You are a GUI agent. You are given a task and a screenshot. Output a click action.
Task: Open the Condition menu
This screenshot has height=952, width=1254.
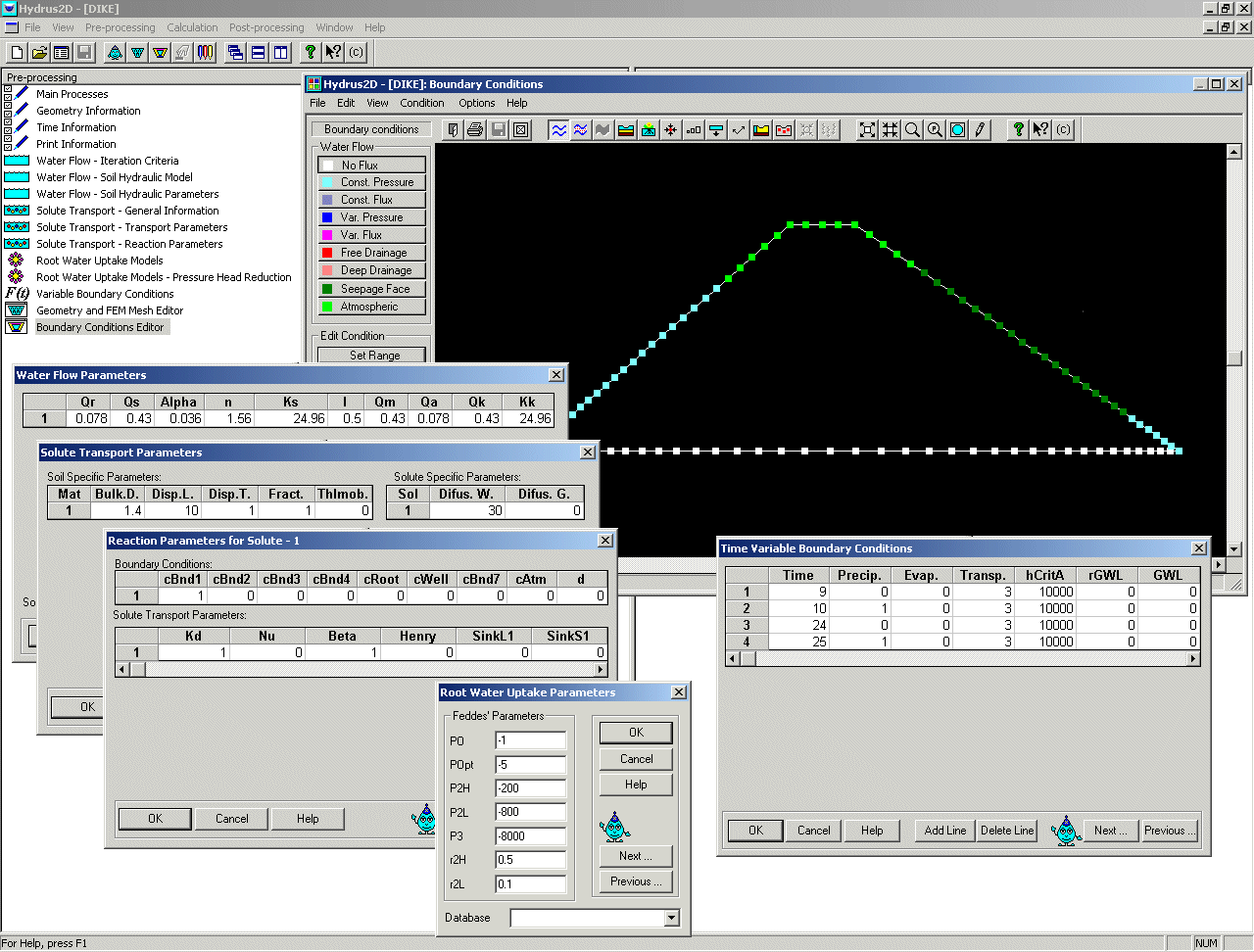click(421, 103)
